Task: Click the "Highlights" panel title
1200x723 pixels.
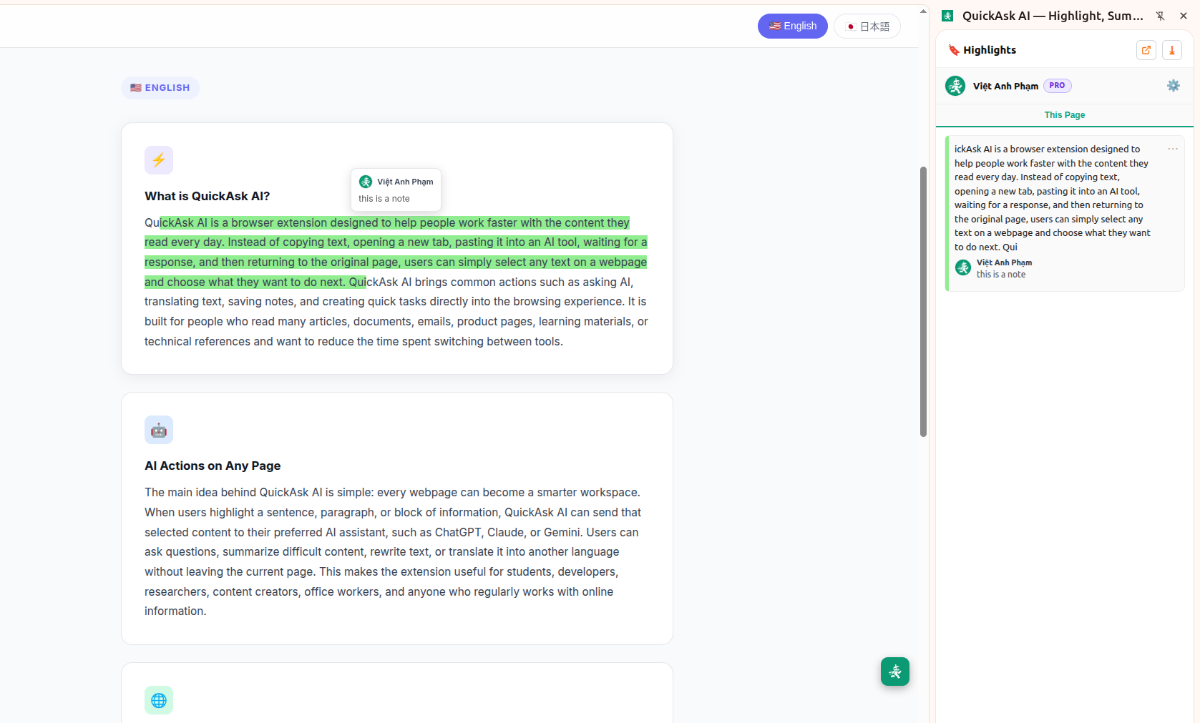Action: tap(989, 50)
